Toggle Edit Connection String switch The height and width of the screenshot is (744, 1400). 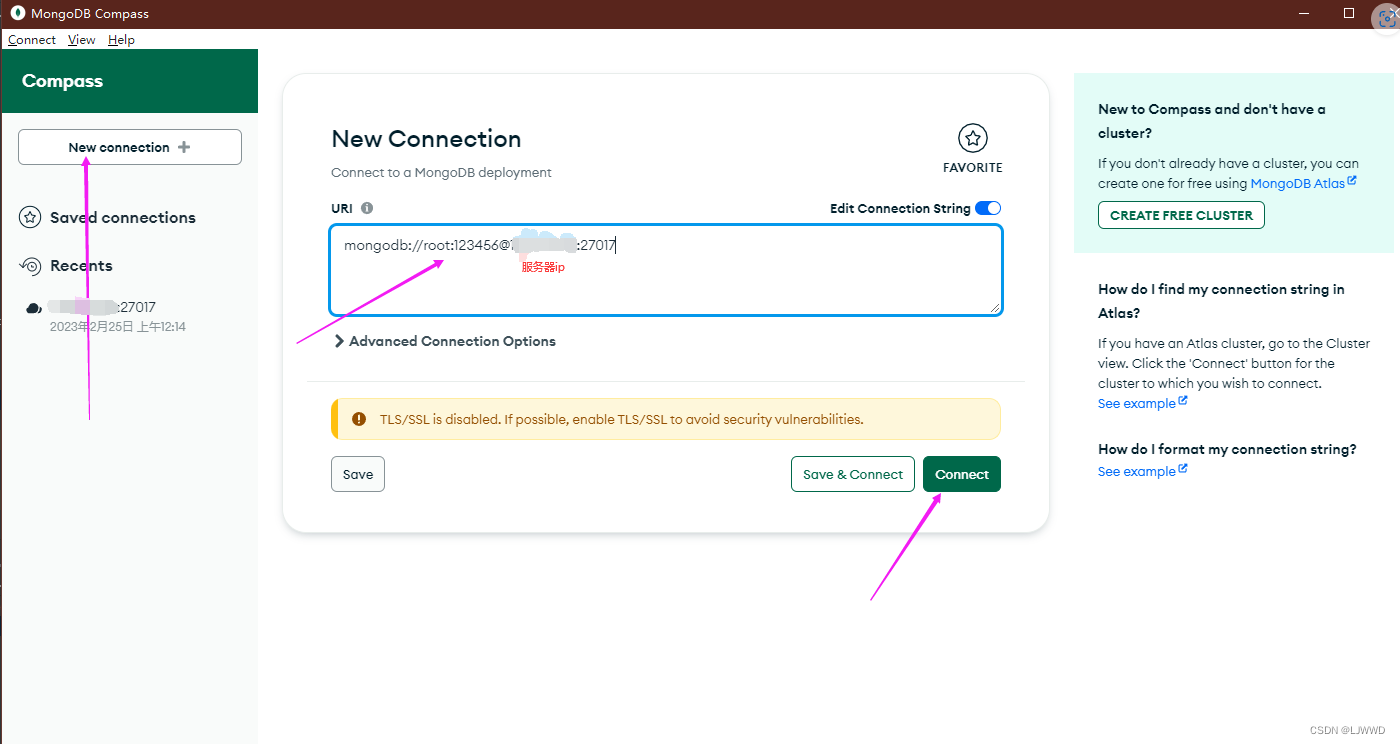[x=987, y=208]
